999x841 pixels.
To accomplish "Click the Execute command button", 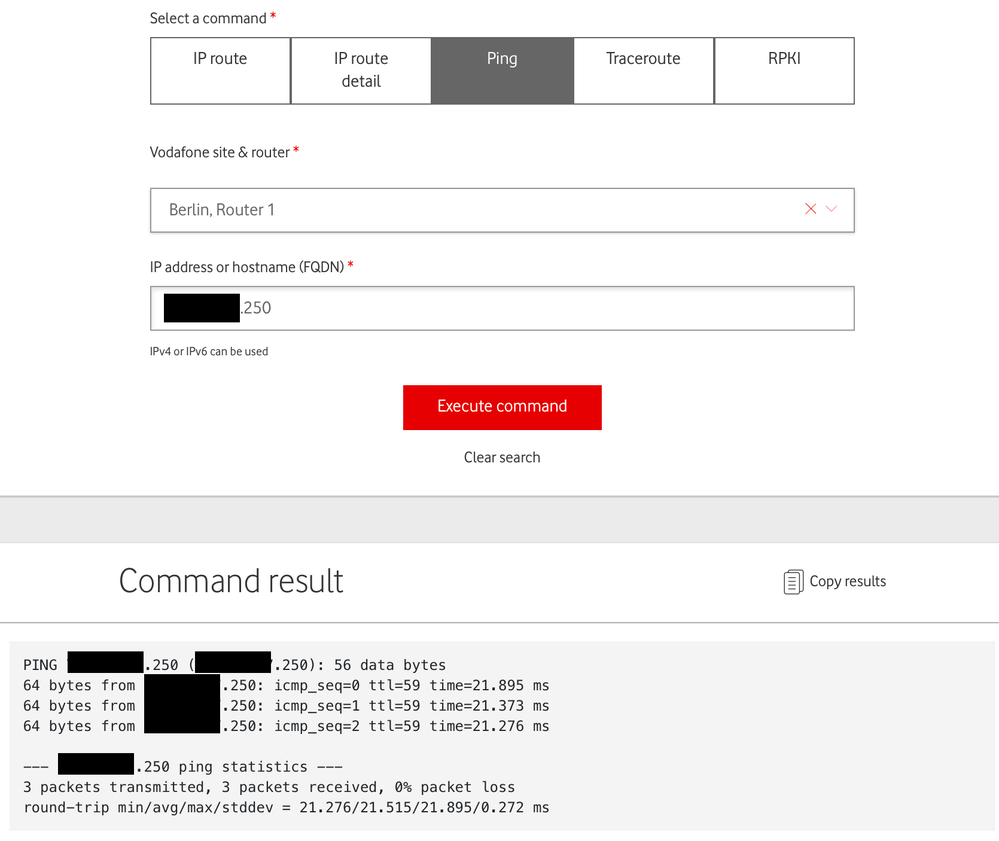I will [502, 407].
